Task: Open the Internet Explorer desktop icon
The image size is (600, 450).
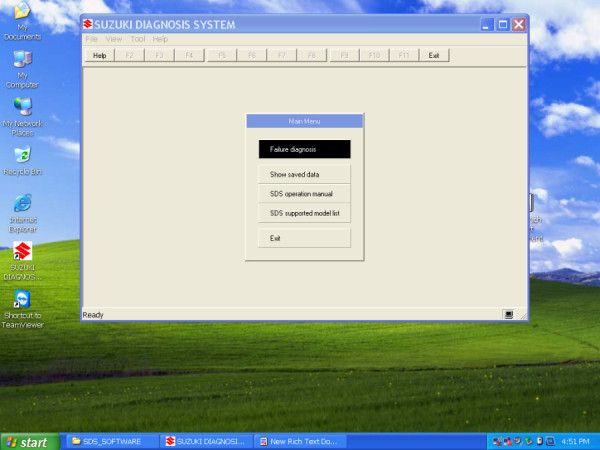Action: click(22, 202)
